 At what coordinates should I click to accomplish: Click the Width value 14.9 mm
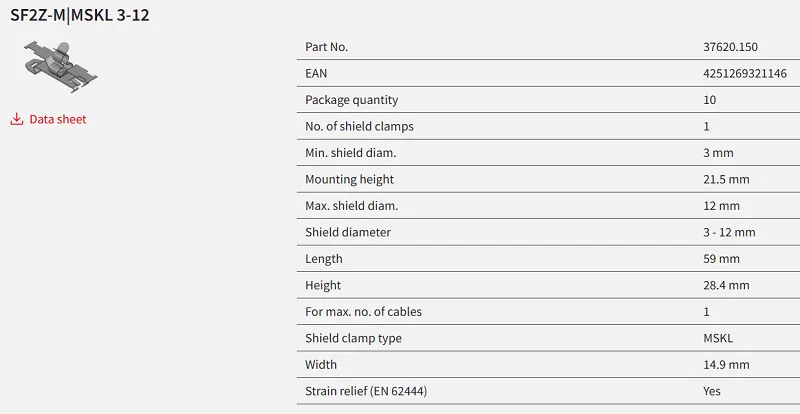pos(726,365)
